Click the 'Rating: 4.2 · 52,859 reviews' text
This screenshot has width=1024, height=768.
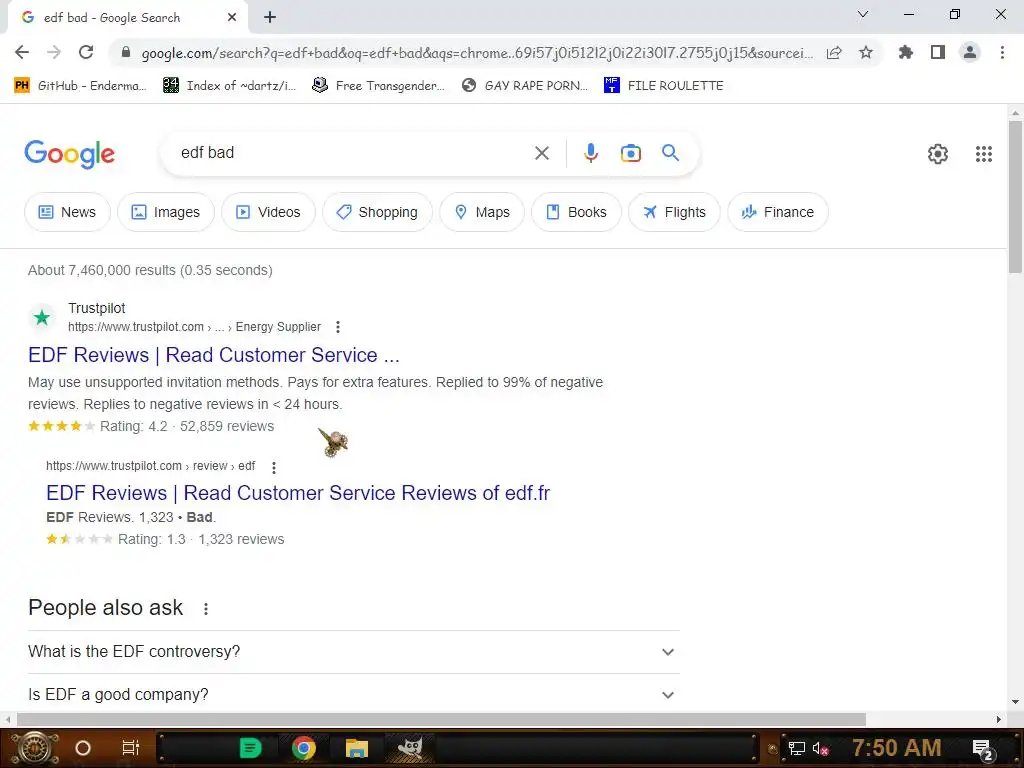tap(187, 426)
